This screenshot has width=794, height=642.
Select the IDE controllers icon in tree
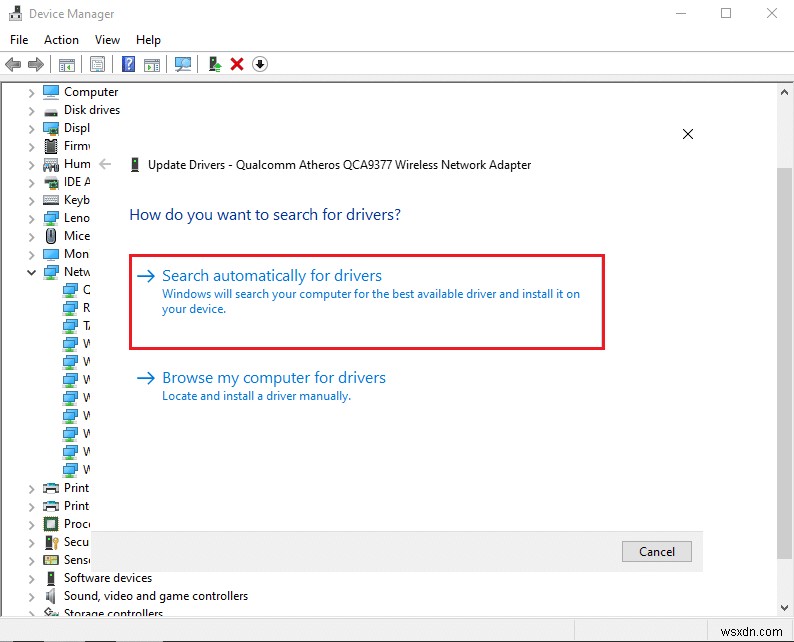51,182
